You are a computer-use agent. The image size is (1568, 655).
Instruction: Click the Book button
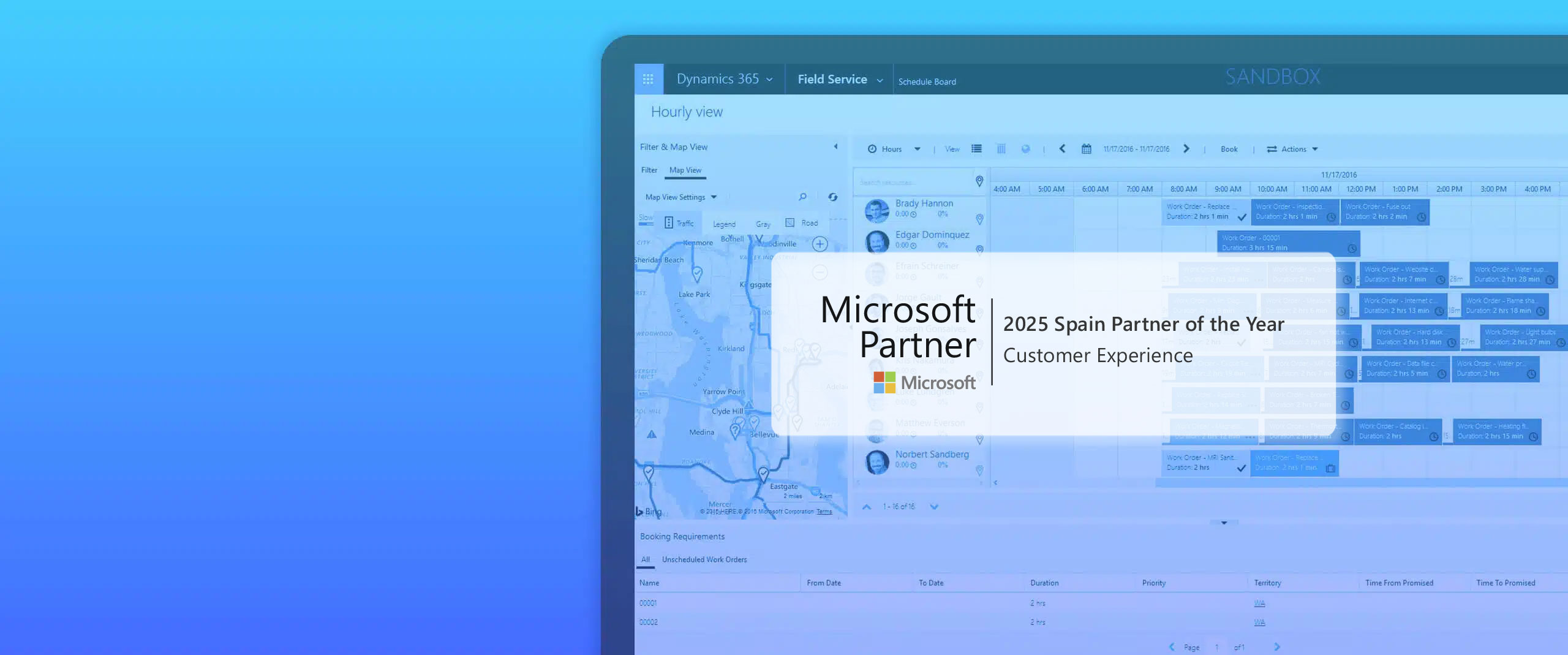pyautogui.click(x=1229, y=149)
